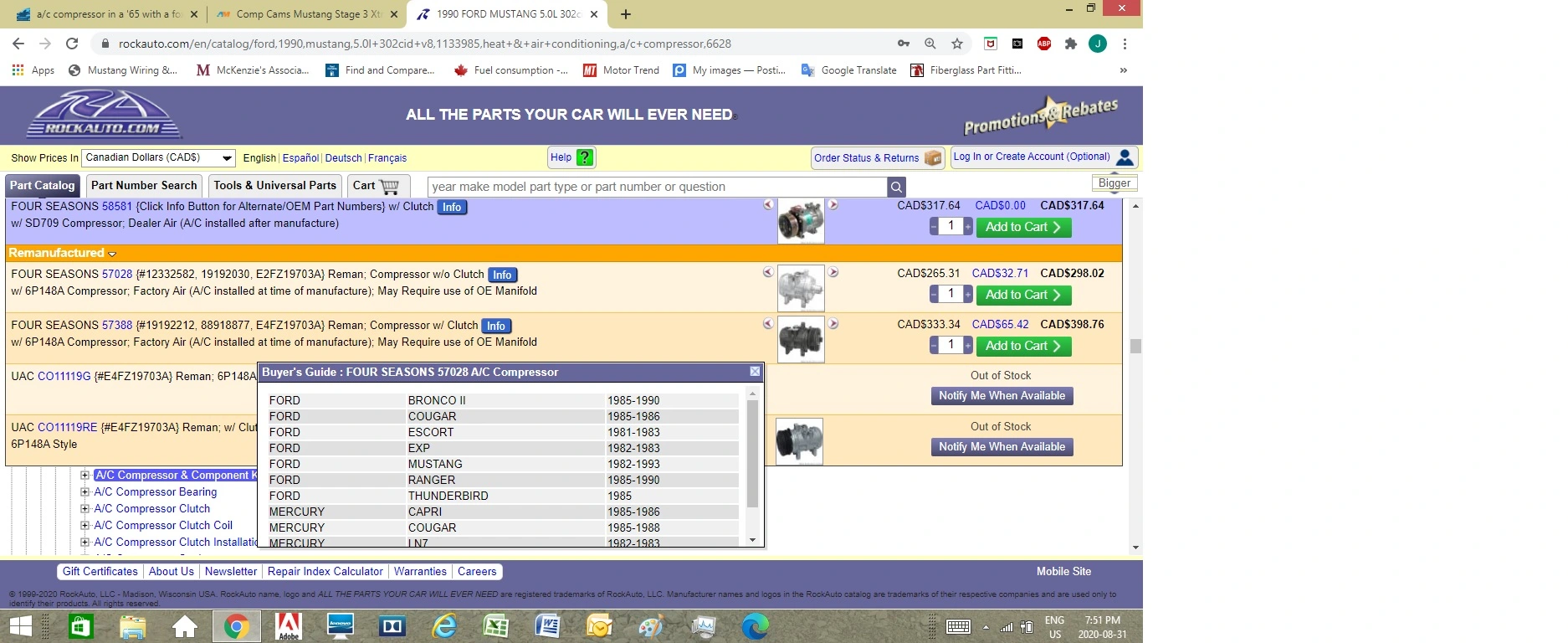Image resolution: width=1568 pixels, height=643 pixels.
Task: Click the shopping Cart icon tab
Action: [x=377, y=186]
